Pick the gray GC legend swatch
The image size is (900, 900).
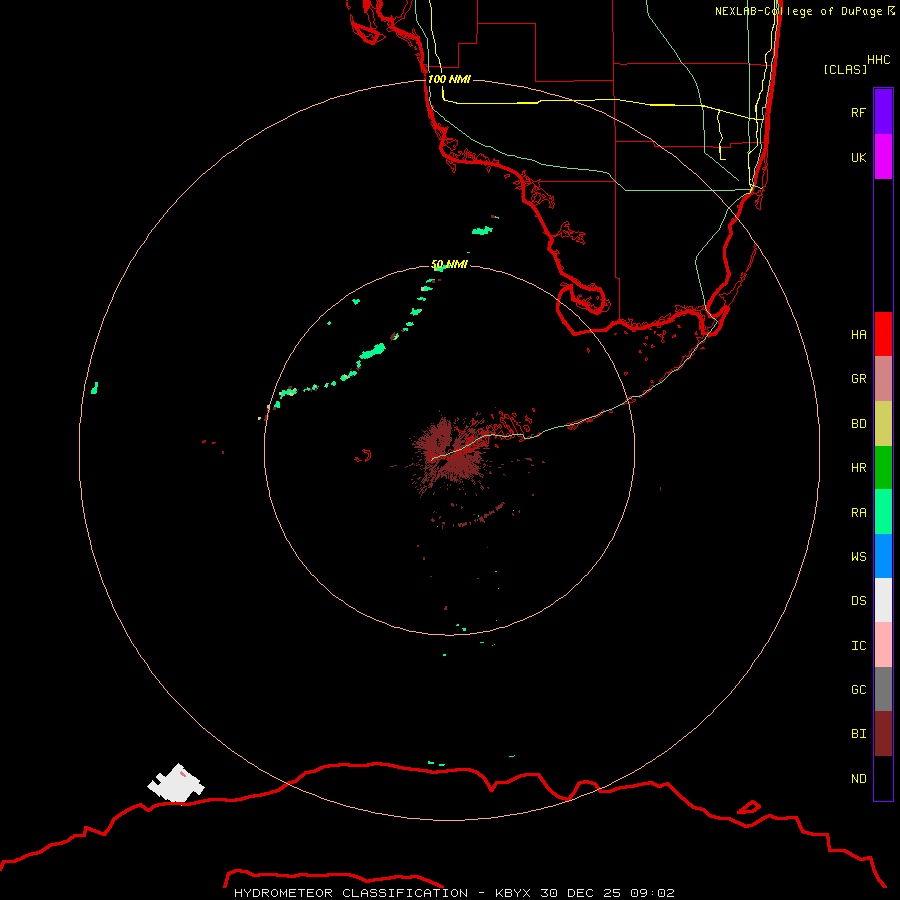click(883, 689)
